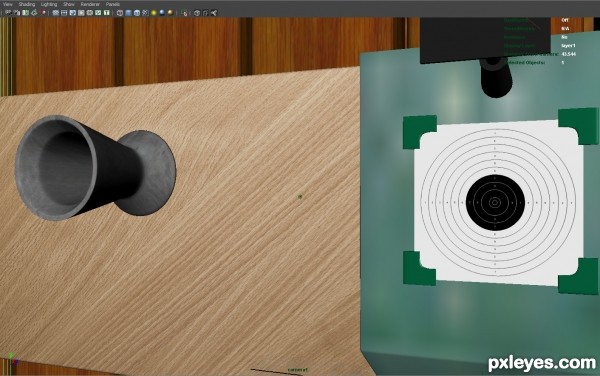Open the Shading panel menu
The width and height of the screenshot is (600, 376).
27,4
